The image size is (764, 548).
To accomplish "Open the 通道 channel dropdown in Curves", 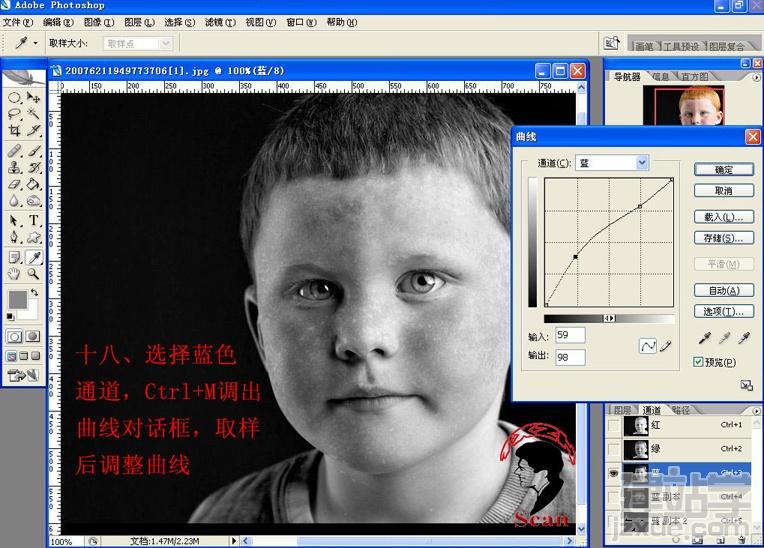I will pos(642,163).
